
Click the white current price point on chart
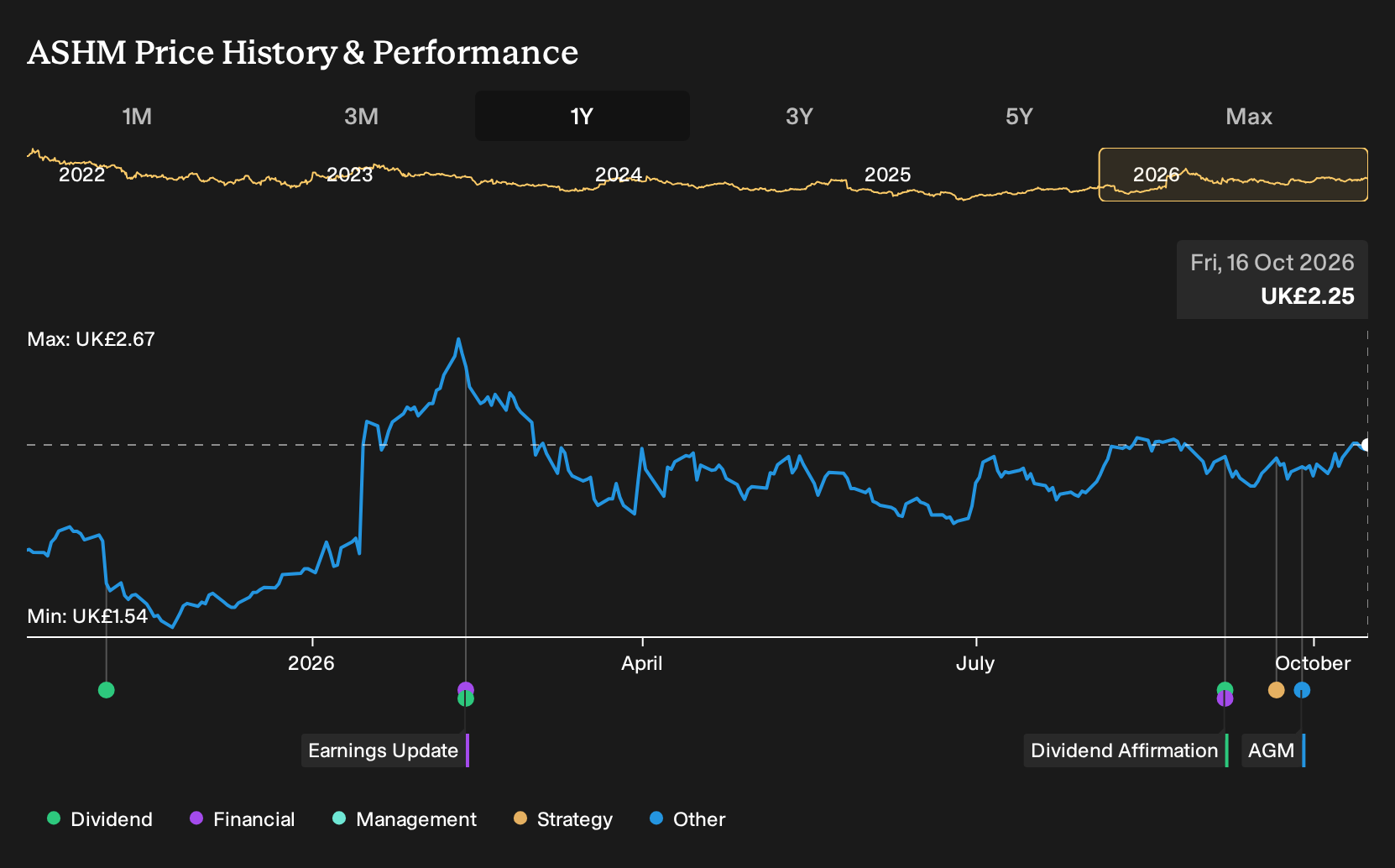1366,445
